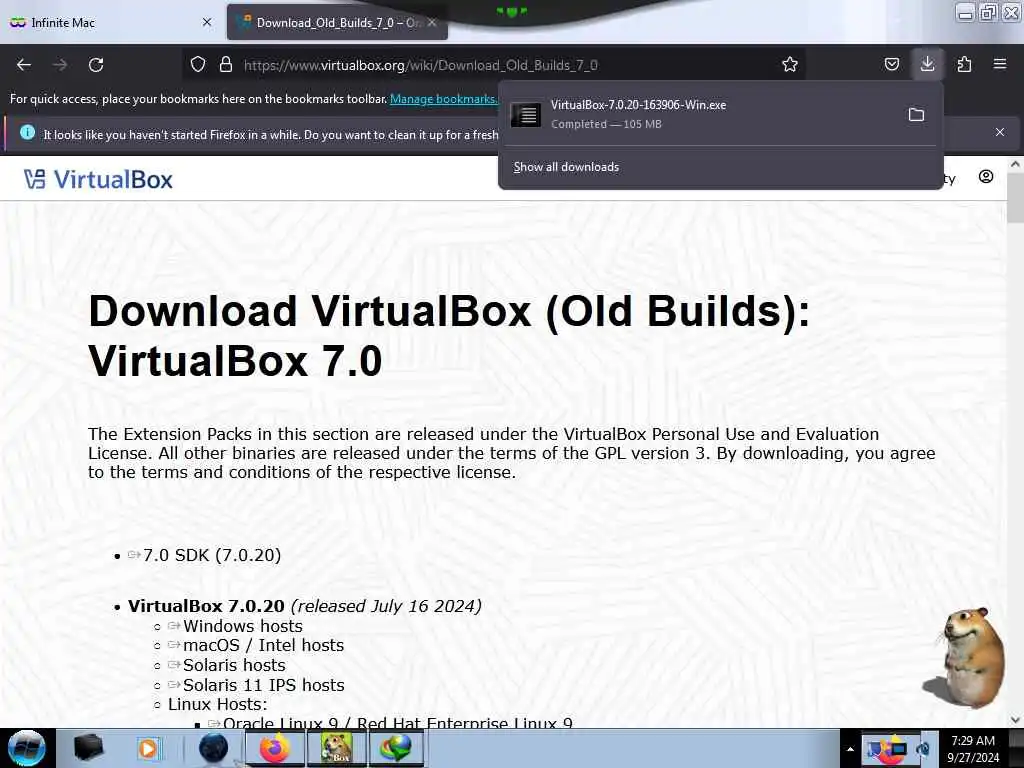Bookmark this page with the star icon
Image resolution: width=1024 pixels, height=768 pixels.
(x=790, y=64)
